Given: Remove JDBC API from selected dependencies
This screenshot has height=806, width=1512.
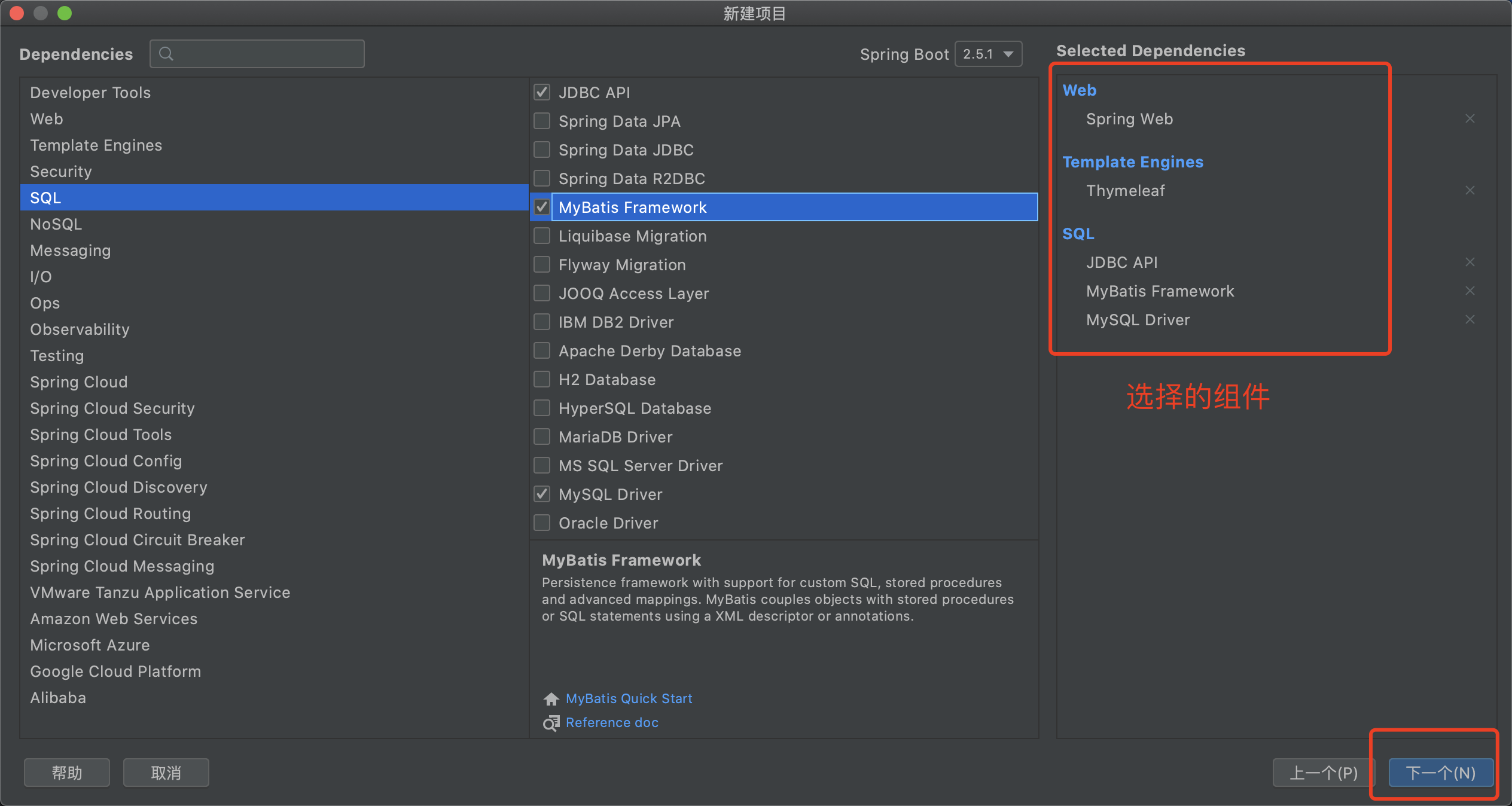Looking at the screenshot, I should point(1470,262).
